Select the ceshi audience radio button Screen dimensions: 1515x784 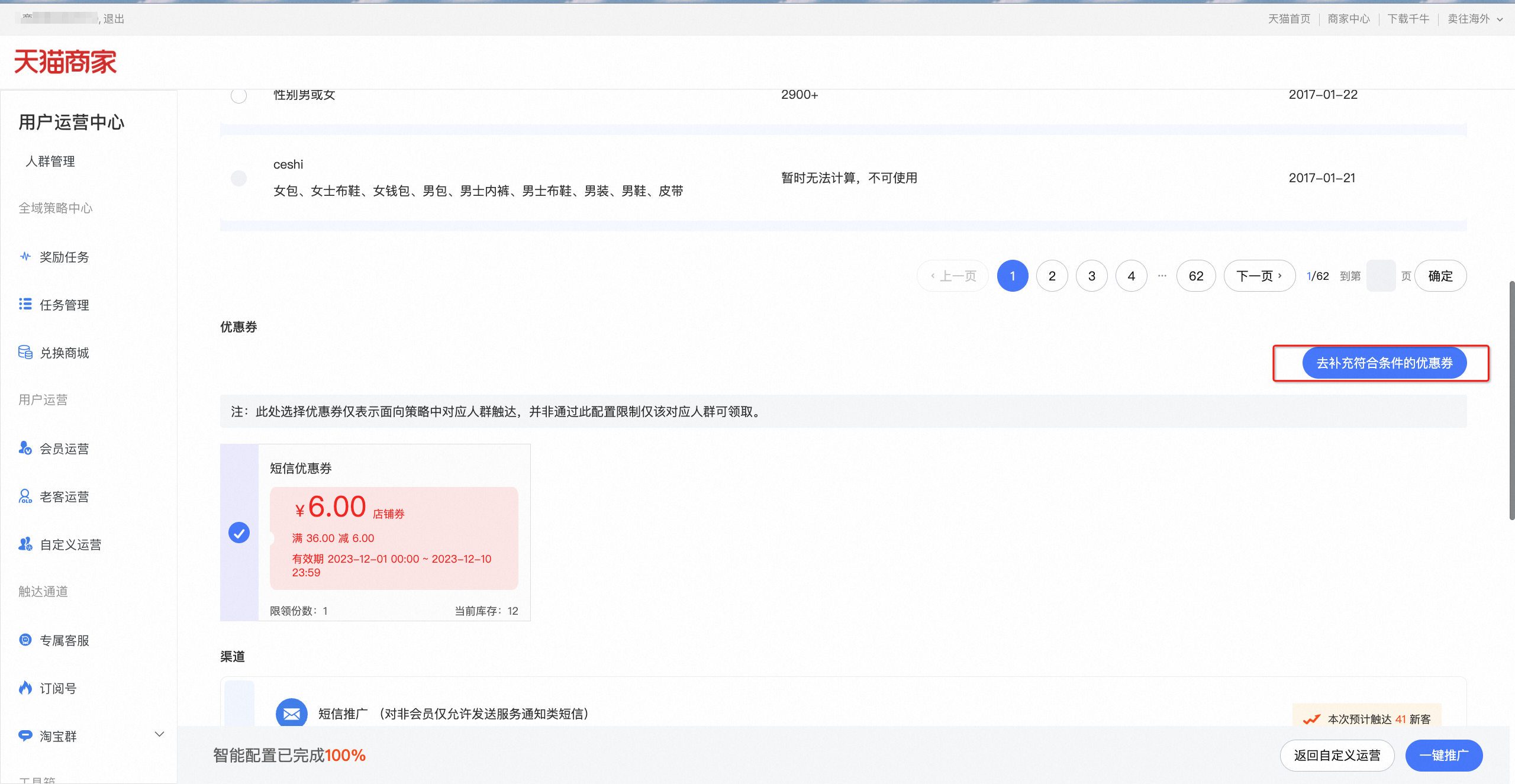click(x=238, y=178)
